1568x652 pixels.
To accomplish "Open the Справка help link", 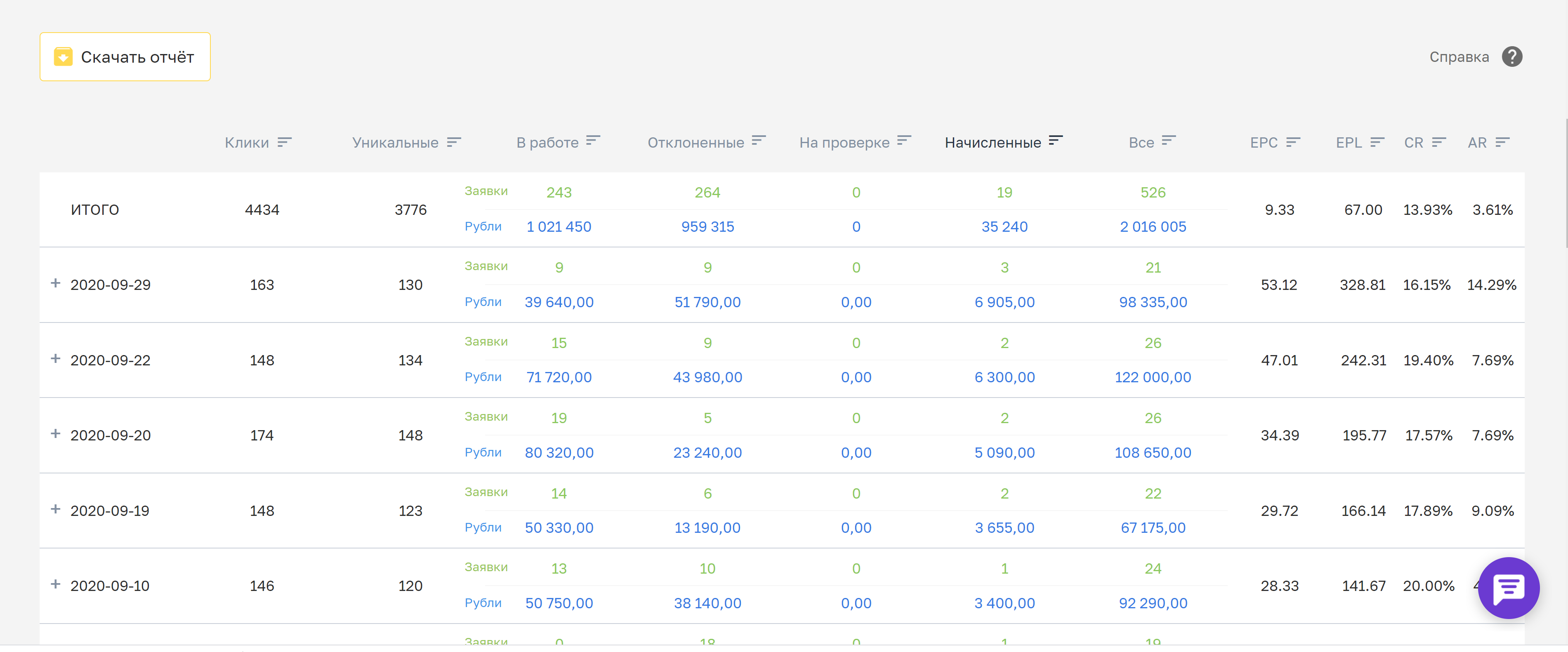I will 1458,56.
